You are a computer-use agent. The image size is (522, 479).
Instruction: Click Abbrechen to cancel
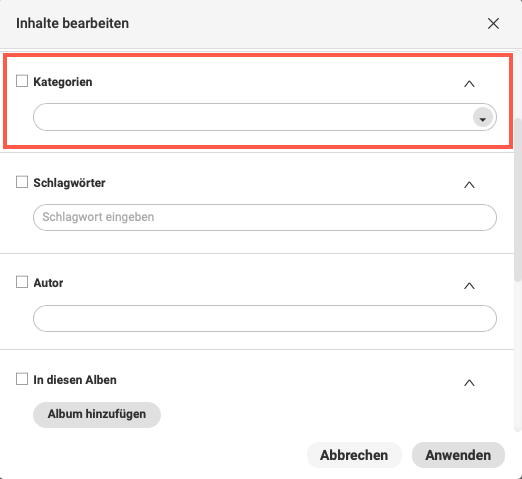(354, 455)
